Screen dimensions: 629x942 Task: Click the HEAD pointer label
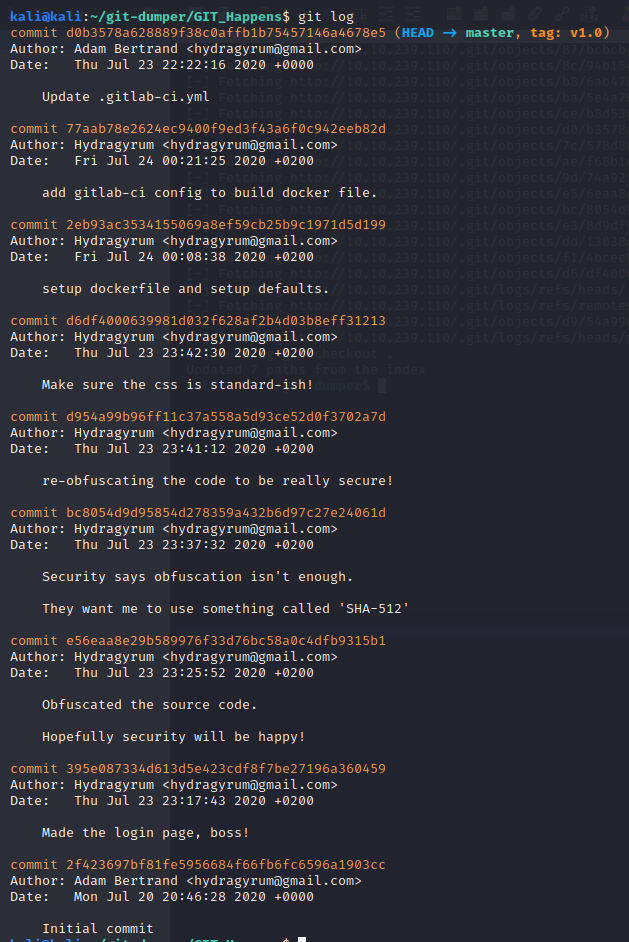(x=418, y=32)
